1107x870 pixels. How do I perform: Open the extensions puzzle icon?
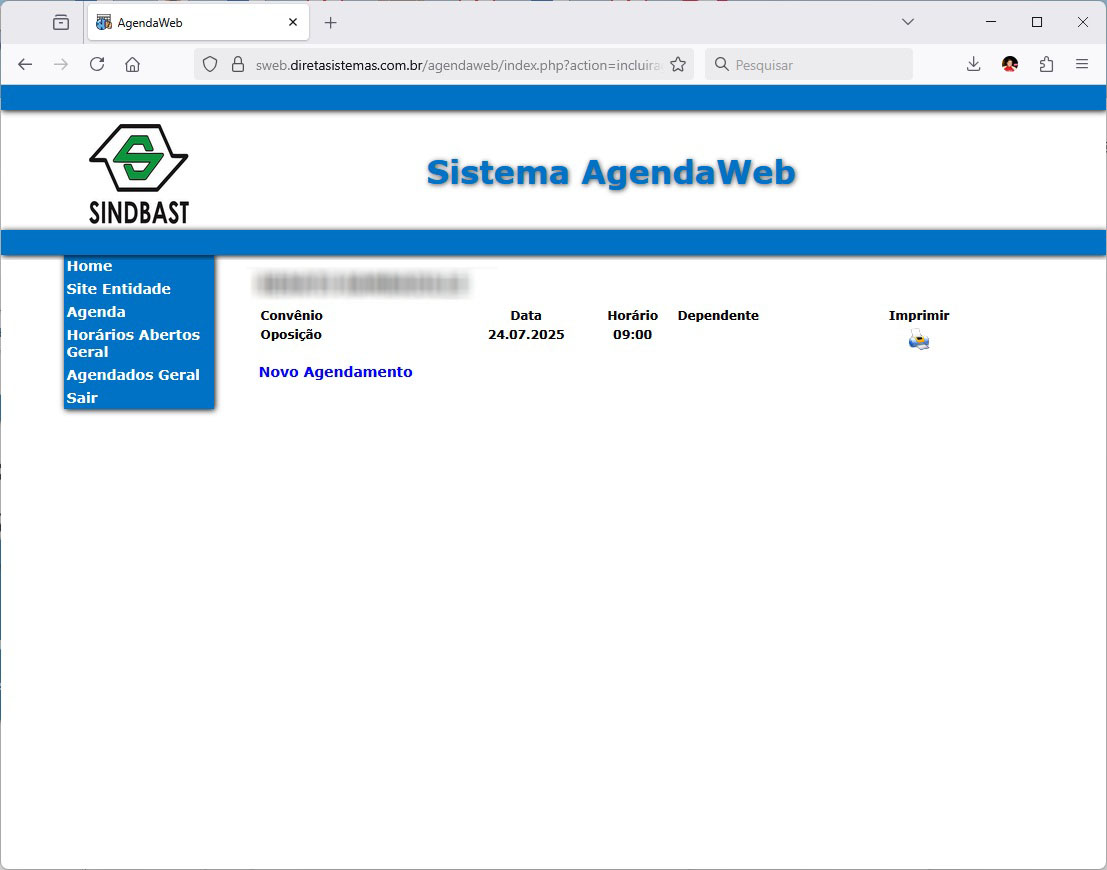click(1046, 64)
